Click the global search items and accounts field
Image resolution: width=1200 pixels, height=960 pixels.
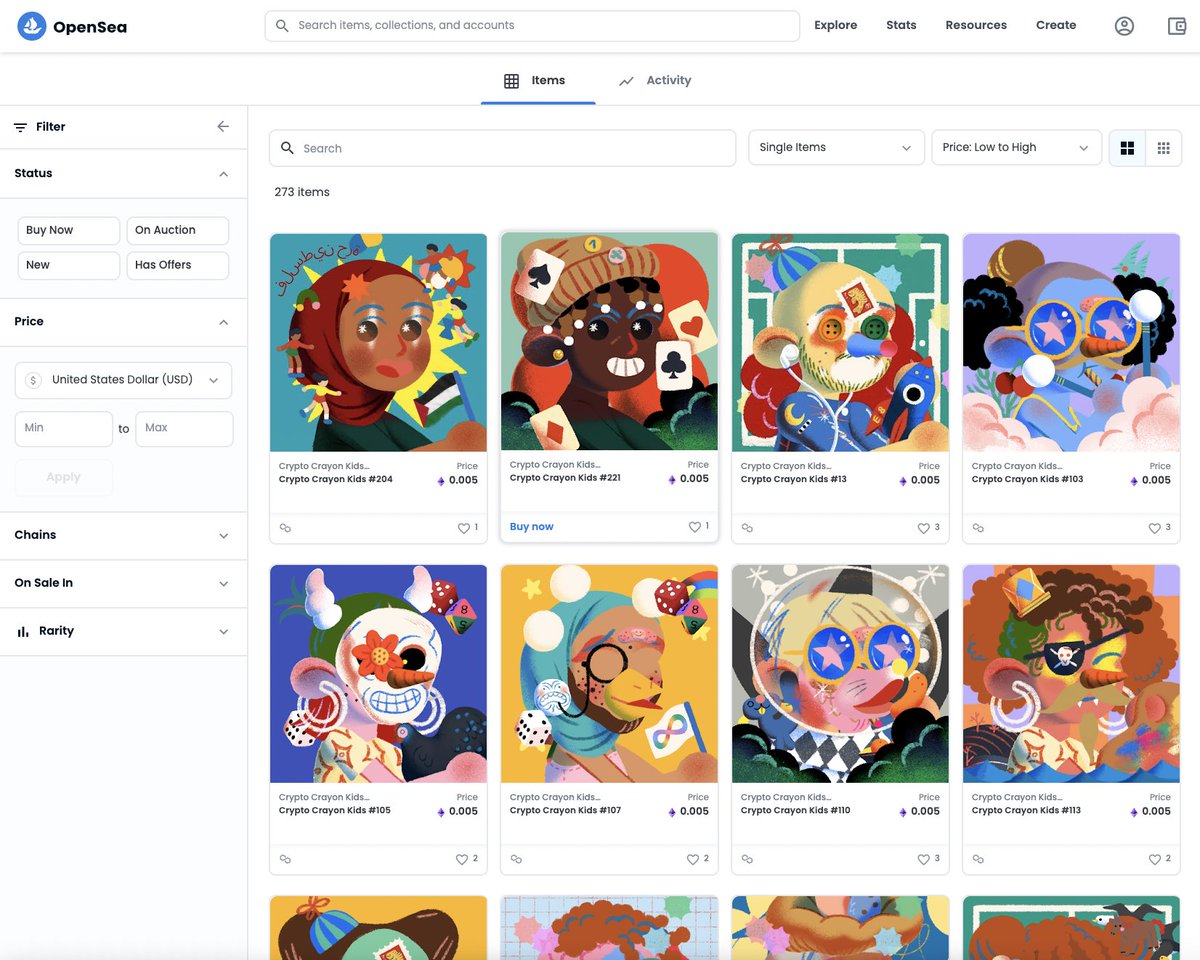[532, 25]
